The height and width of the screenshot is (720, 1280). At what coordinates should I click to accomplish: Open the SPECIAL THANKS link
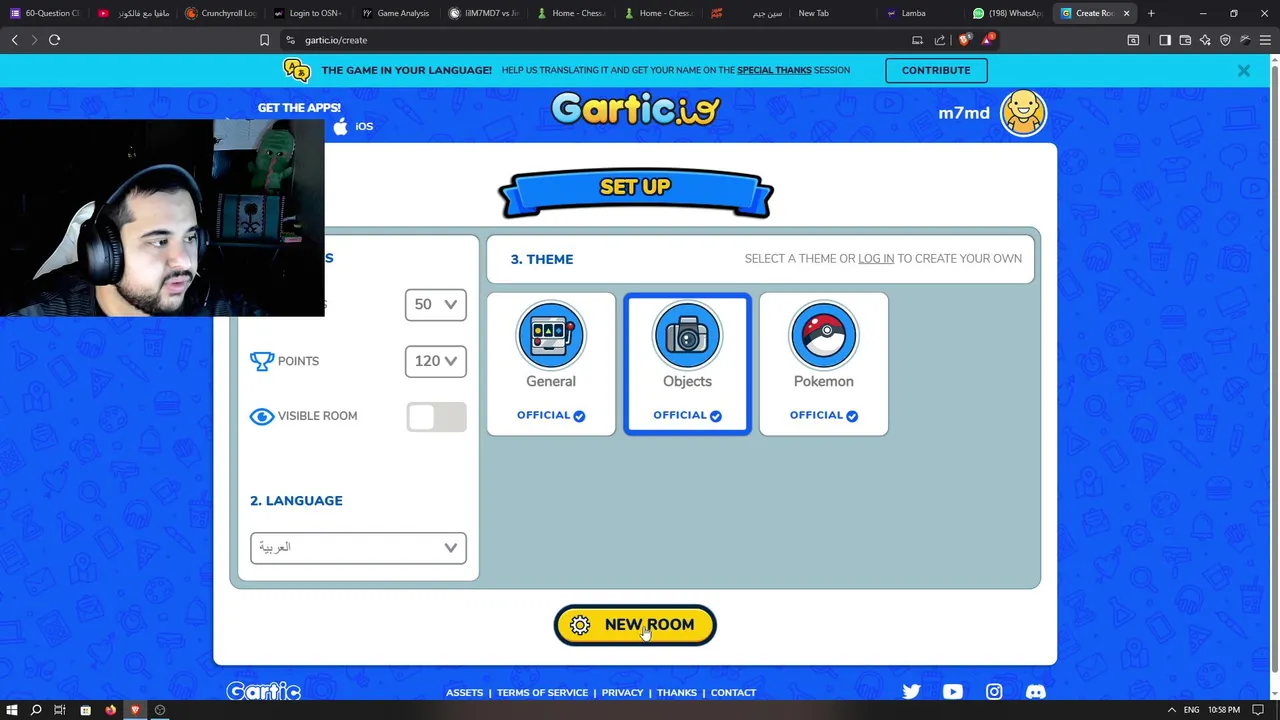(774, 70)
